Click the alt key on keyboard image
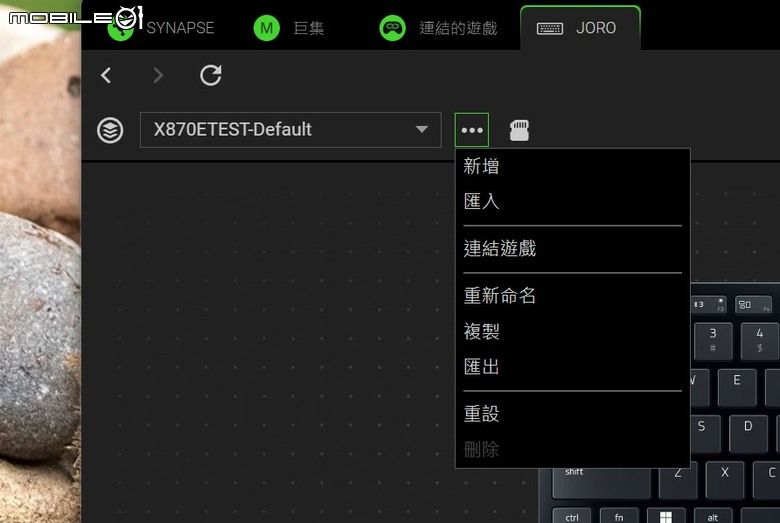The width and height of the screenshot is (780, 523). [713, 516]
